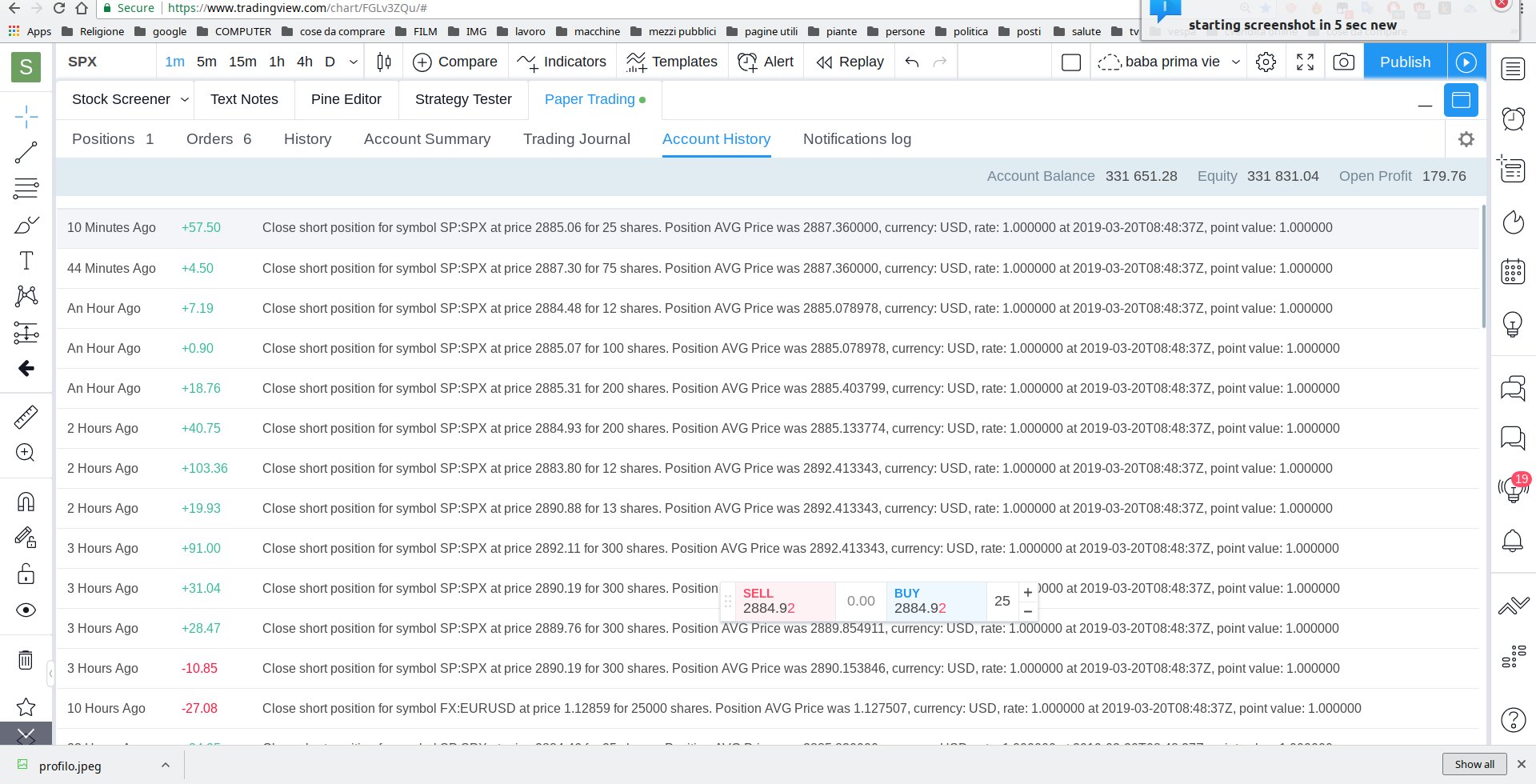Enter fullscreen mode
Image resolution: width=1536 pixels, height=784 pixels.
click(1305, 62)
